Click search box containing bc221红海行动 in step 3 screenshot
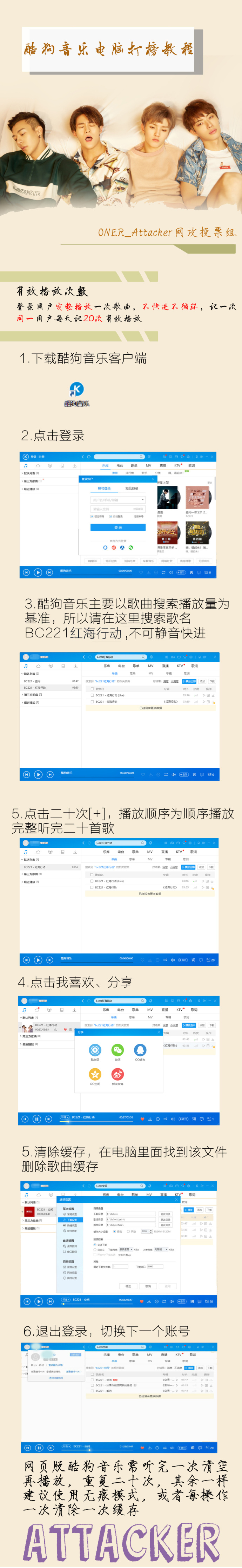 (120, 657)
